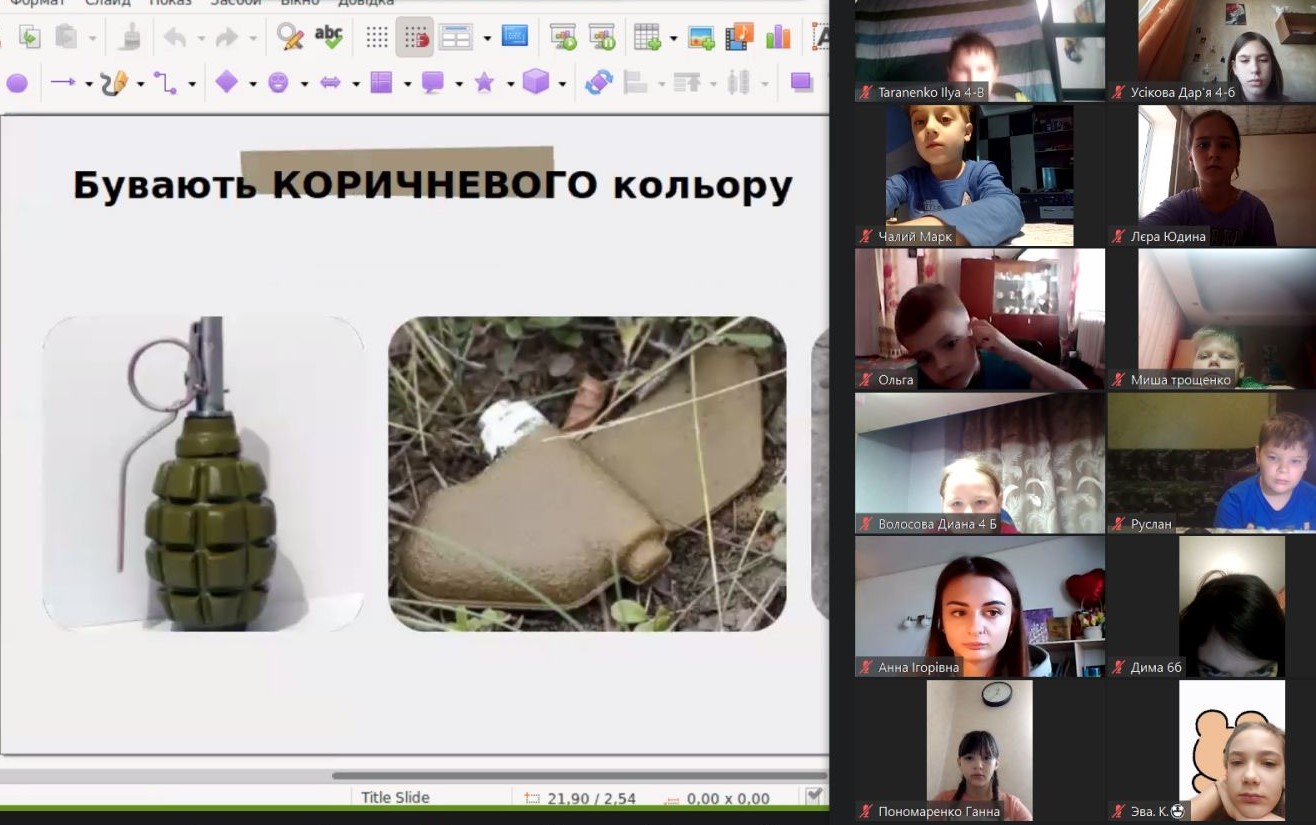Select the 3D Objects cube tool

point(536,82)
